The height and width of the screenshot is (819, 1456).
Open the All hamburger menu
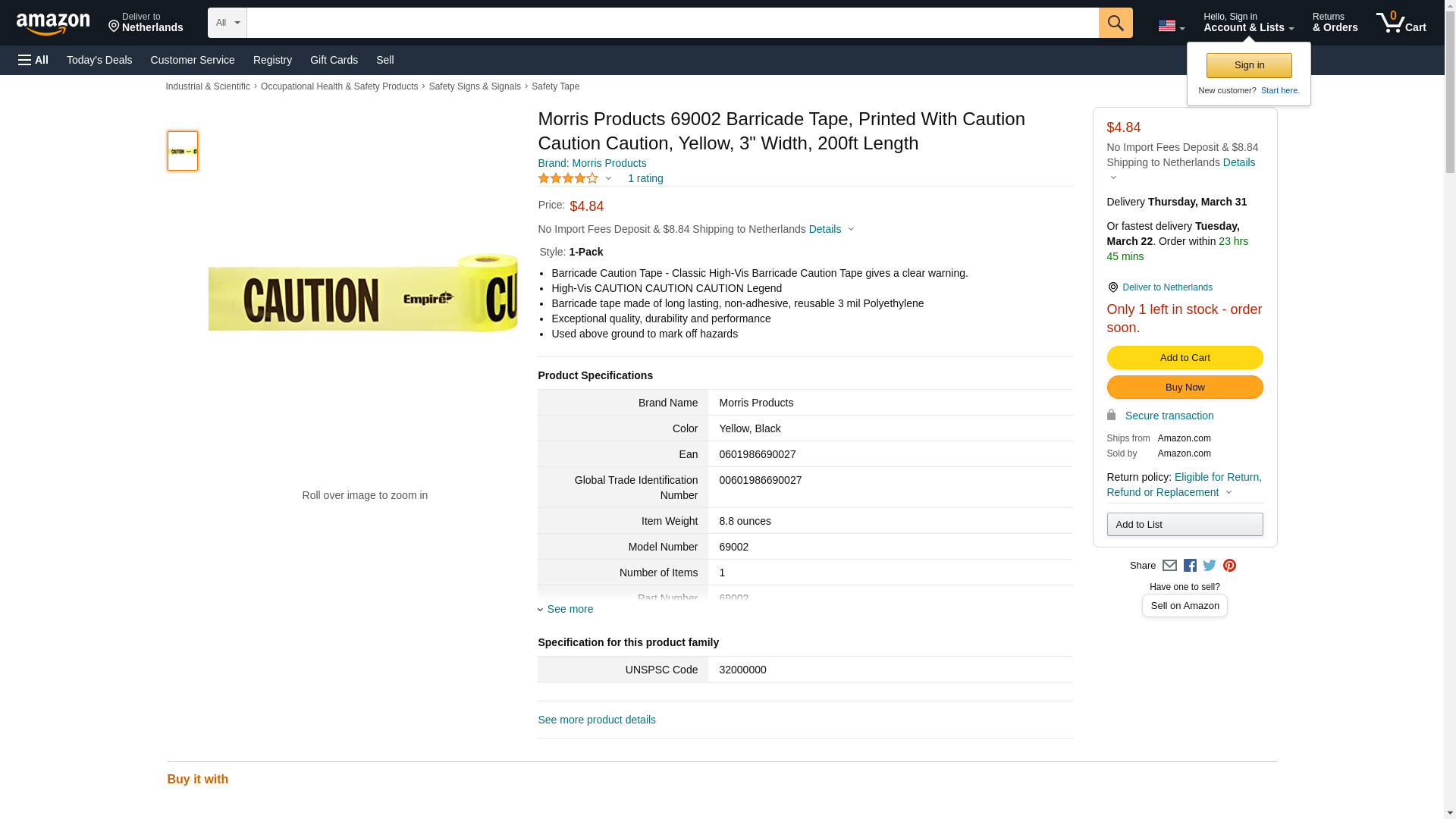click(x=33, y=60)
